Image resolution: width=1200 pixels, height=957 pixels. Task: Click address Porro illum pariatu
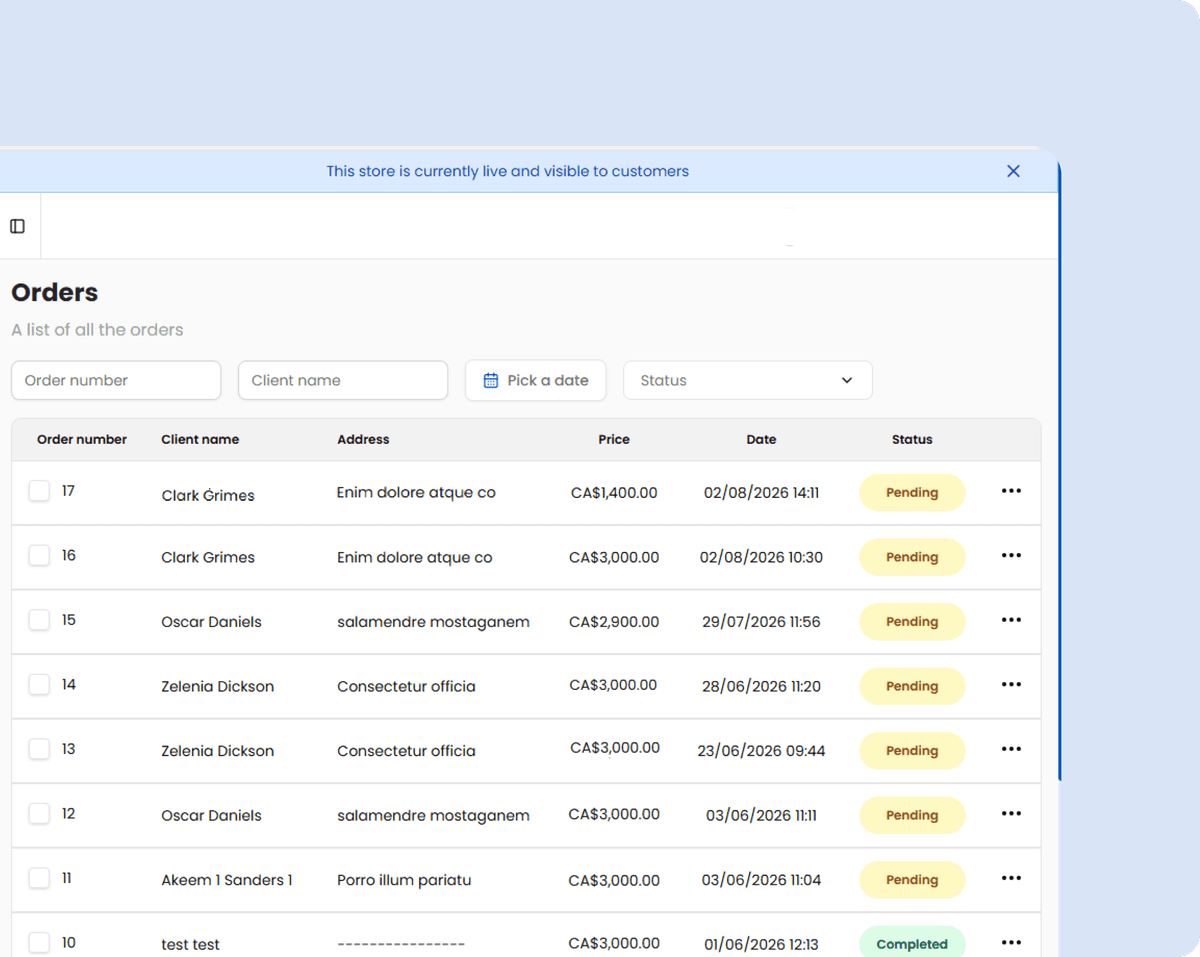(x=404, y=880)
